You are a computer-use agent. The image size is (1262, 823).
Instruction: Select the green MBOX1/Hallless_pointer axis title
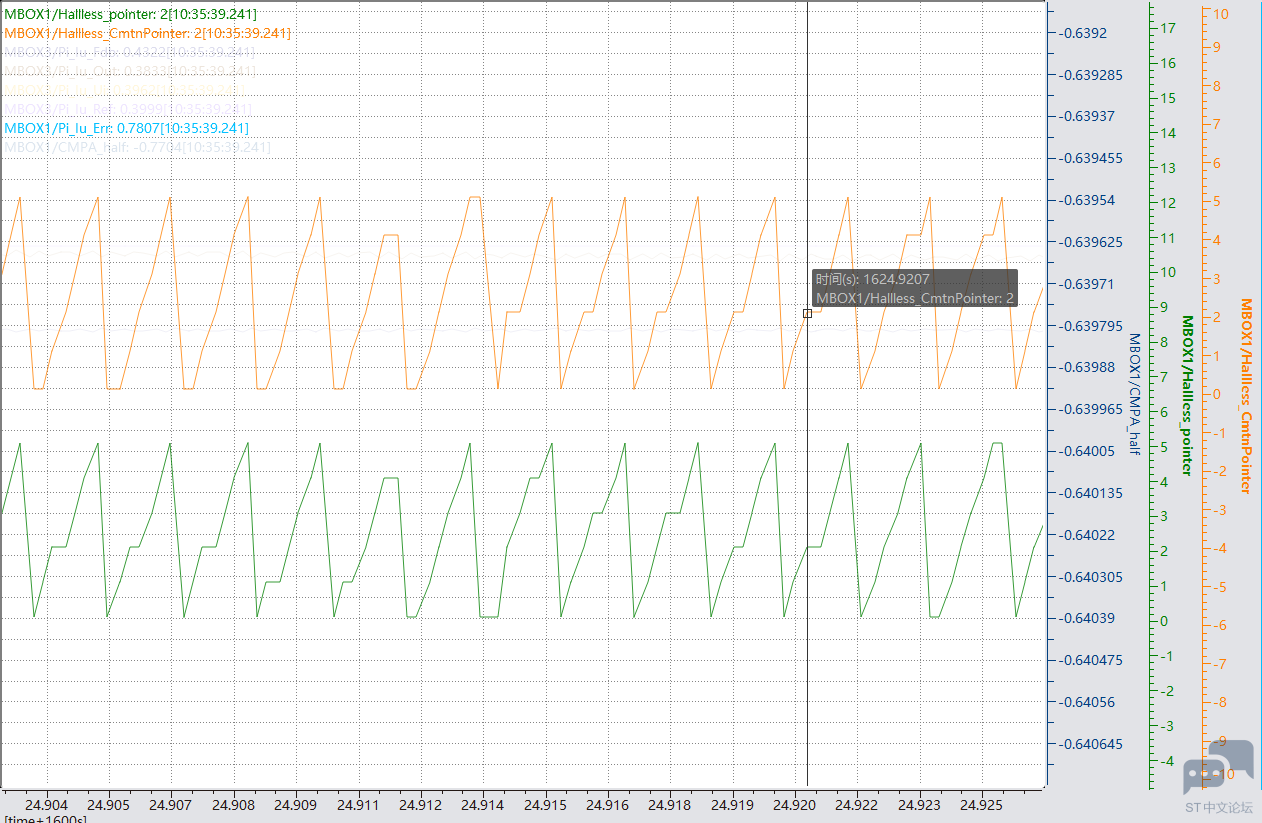pos(1187,395)
